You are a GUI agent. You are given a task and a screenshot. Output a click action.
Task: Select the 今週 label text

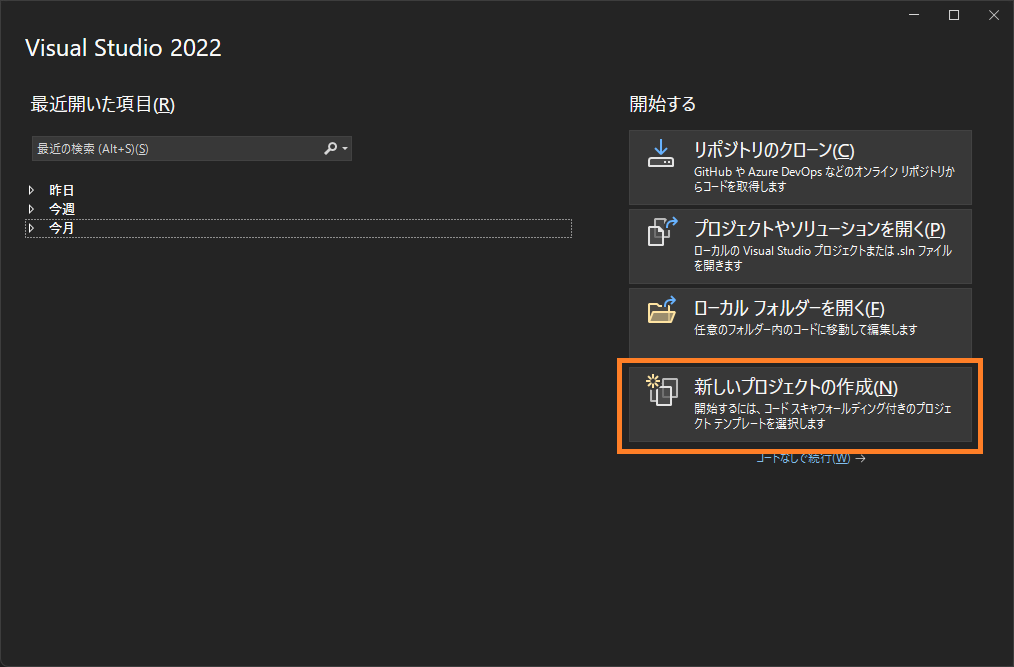[61, 209]
